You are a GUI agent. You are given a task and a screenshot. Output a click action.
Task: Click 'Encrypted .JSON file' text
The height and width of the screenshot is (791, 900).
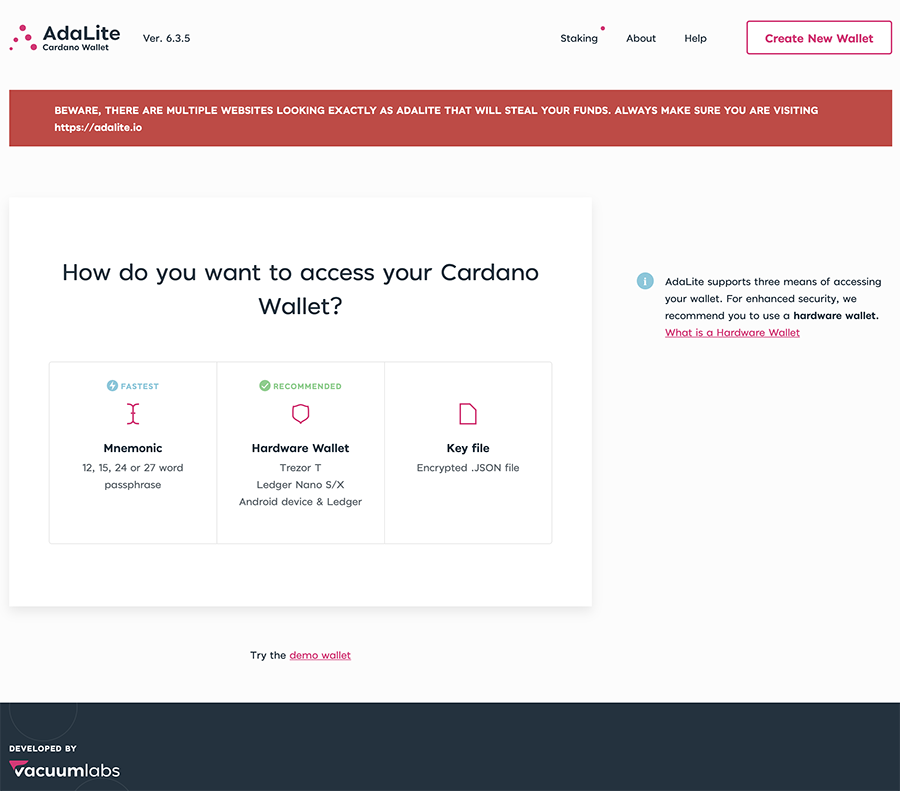pyautogui.click(x=468, y=468)
